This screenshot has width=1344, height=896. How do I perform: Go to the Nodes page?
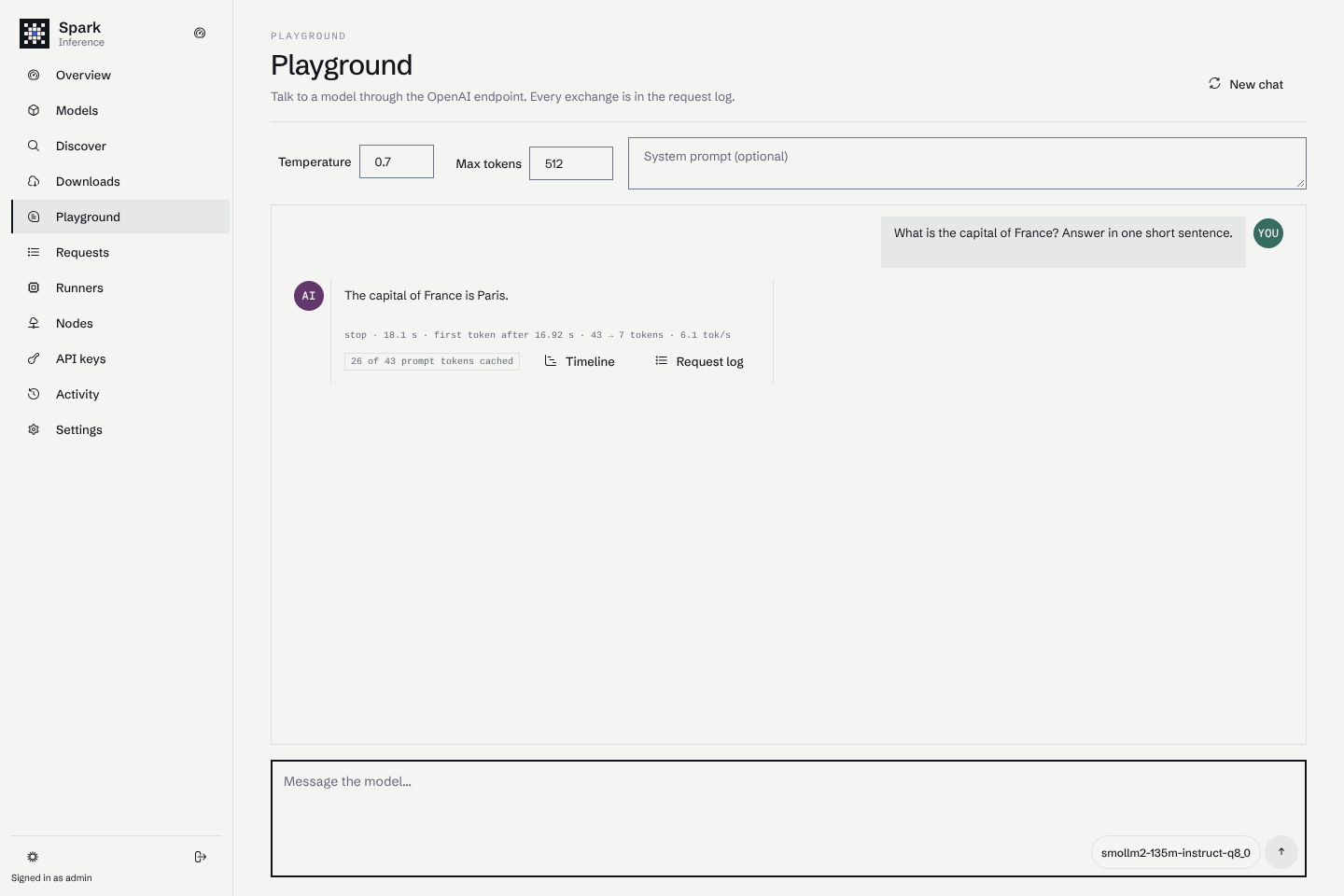pyautogui.click(x=120, y=323)
